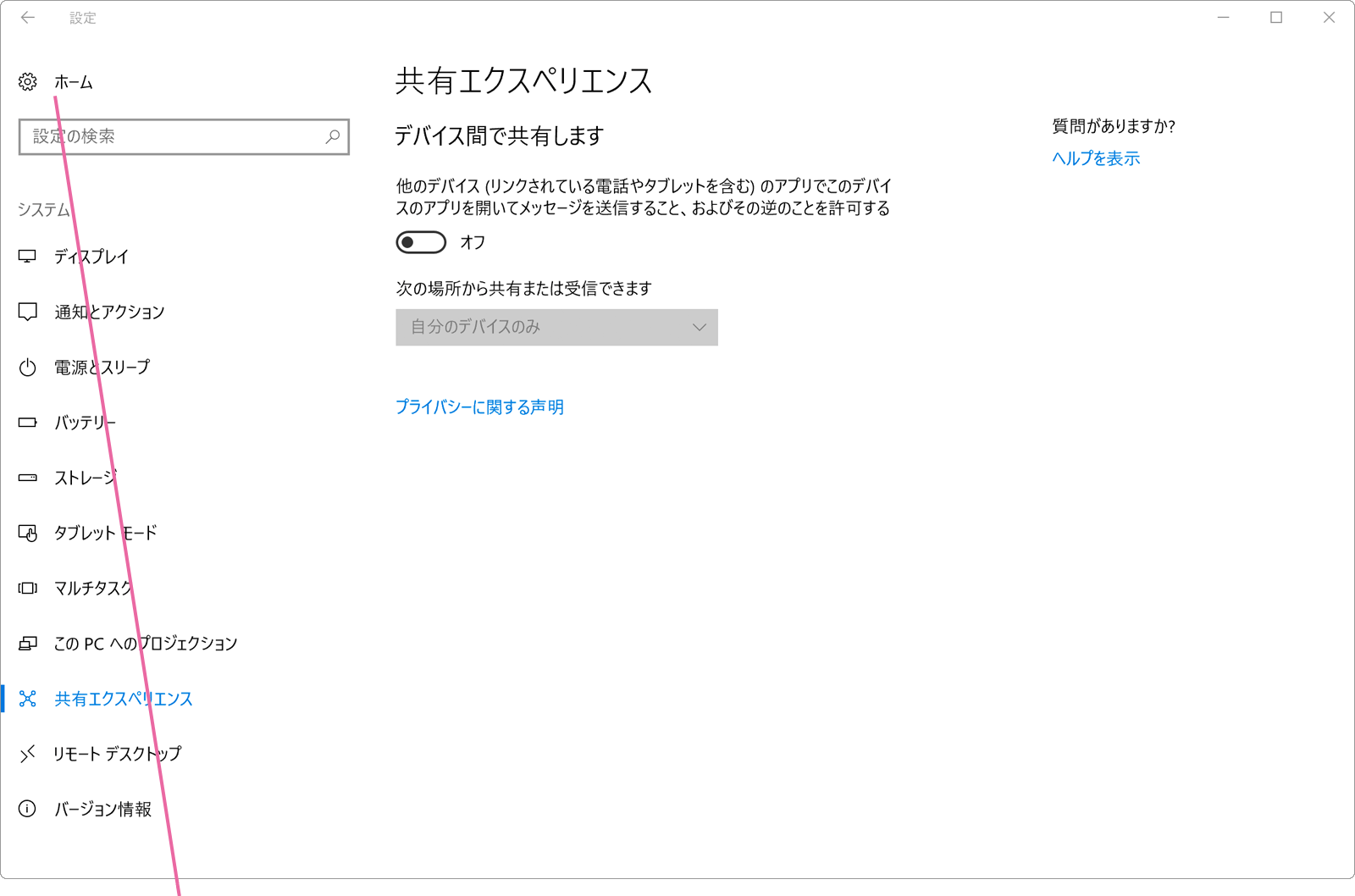Click the back arrow icon
Viewport: 1355px width, 896px height.
point(28,18)
